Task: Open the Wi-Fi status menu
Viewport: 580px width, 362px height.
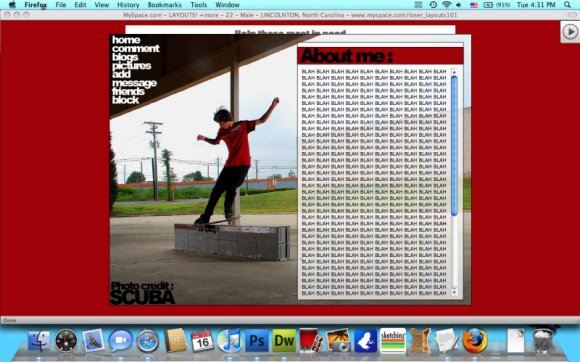Action: tap(446, 5)
